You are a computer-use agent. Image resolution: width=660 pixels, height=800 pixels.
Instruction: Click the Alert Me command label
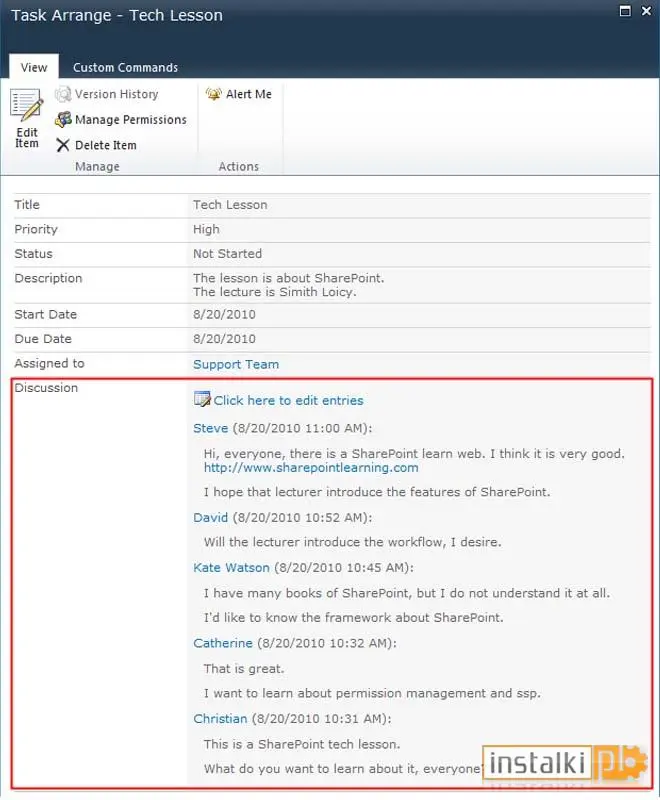click(x=248, y=94)
